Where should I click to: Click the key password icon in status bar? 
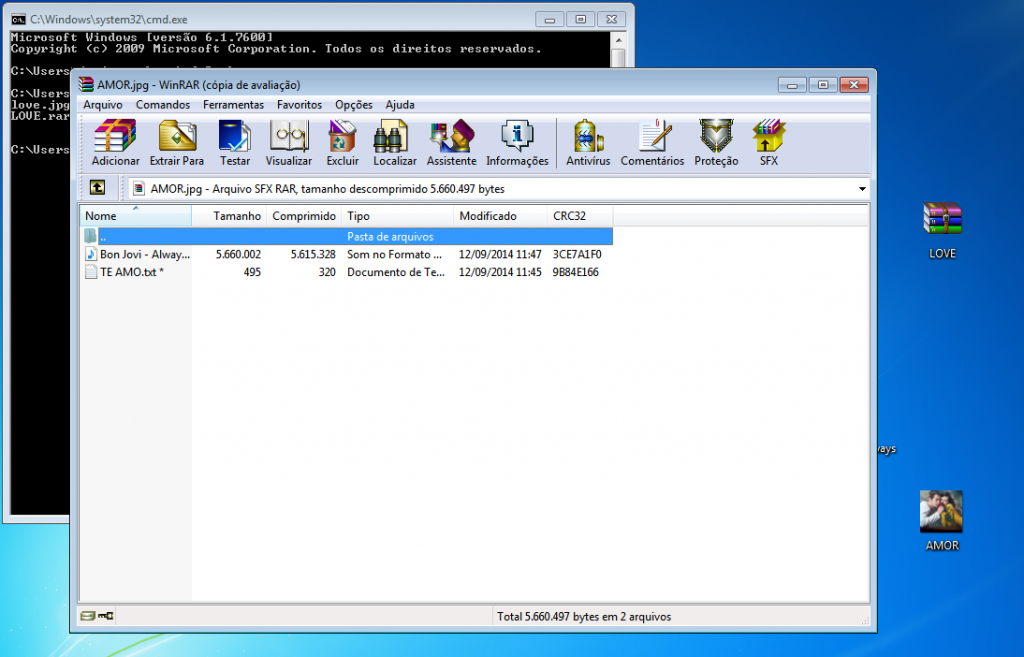[106, 616]
